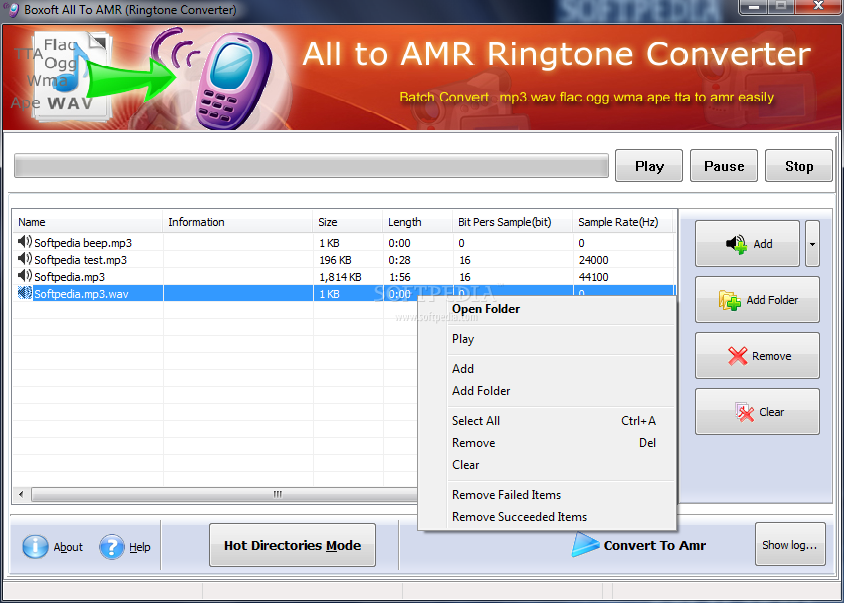Click the 1,814 KB size cell
Screen dimensions: 844x603
click(x=340, y=277)
